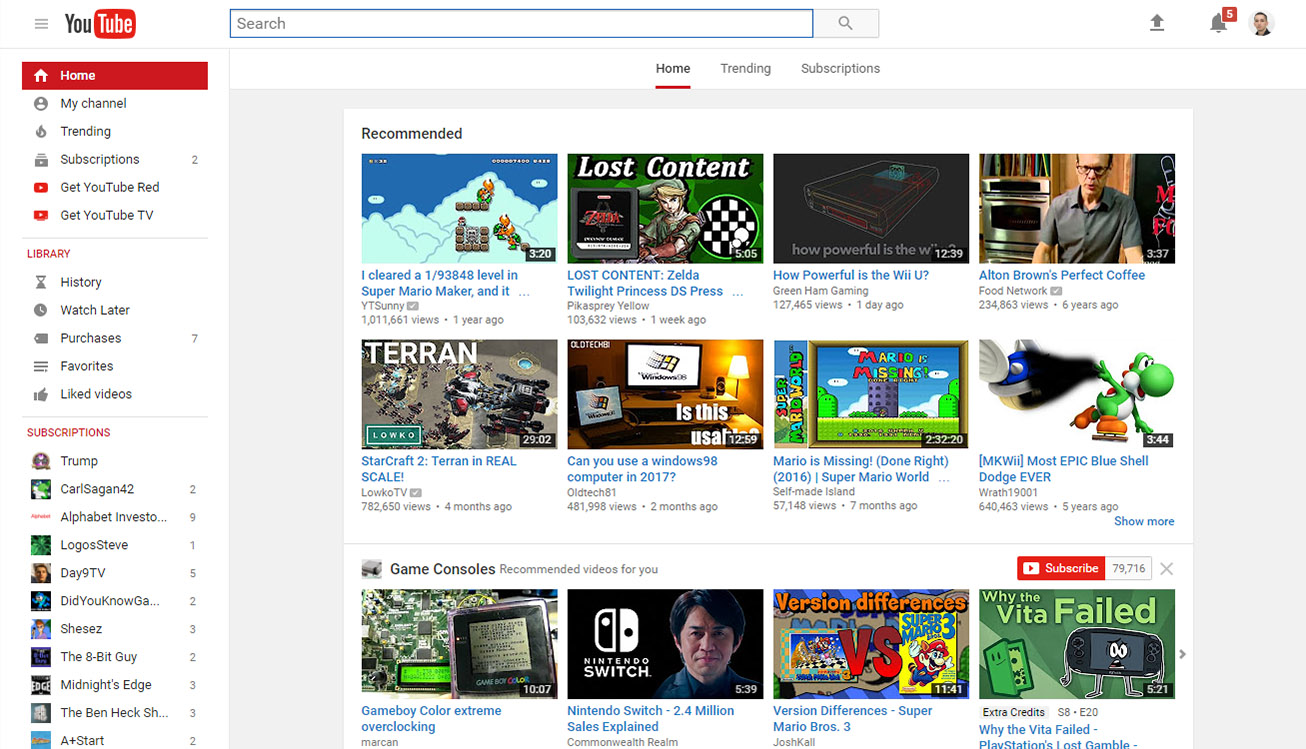Open the notifications bell showing 5 alerts

click(1219, 23)
